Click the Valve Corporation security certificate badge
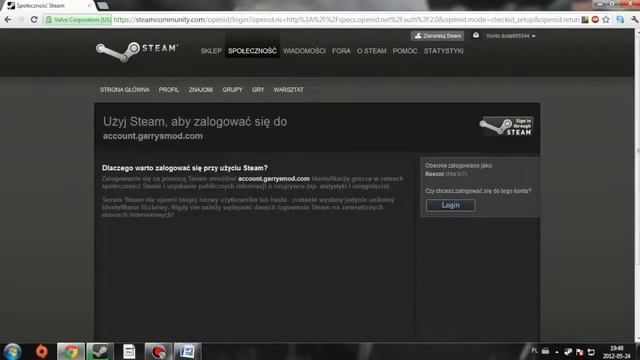 click(x=78, y=20)
